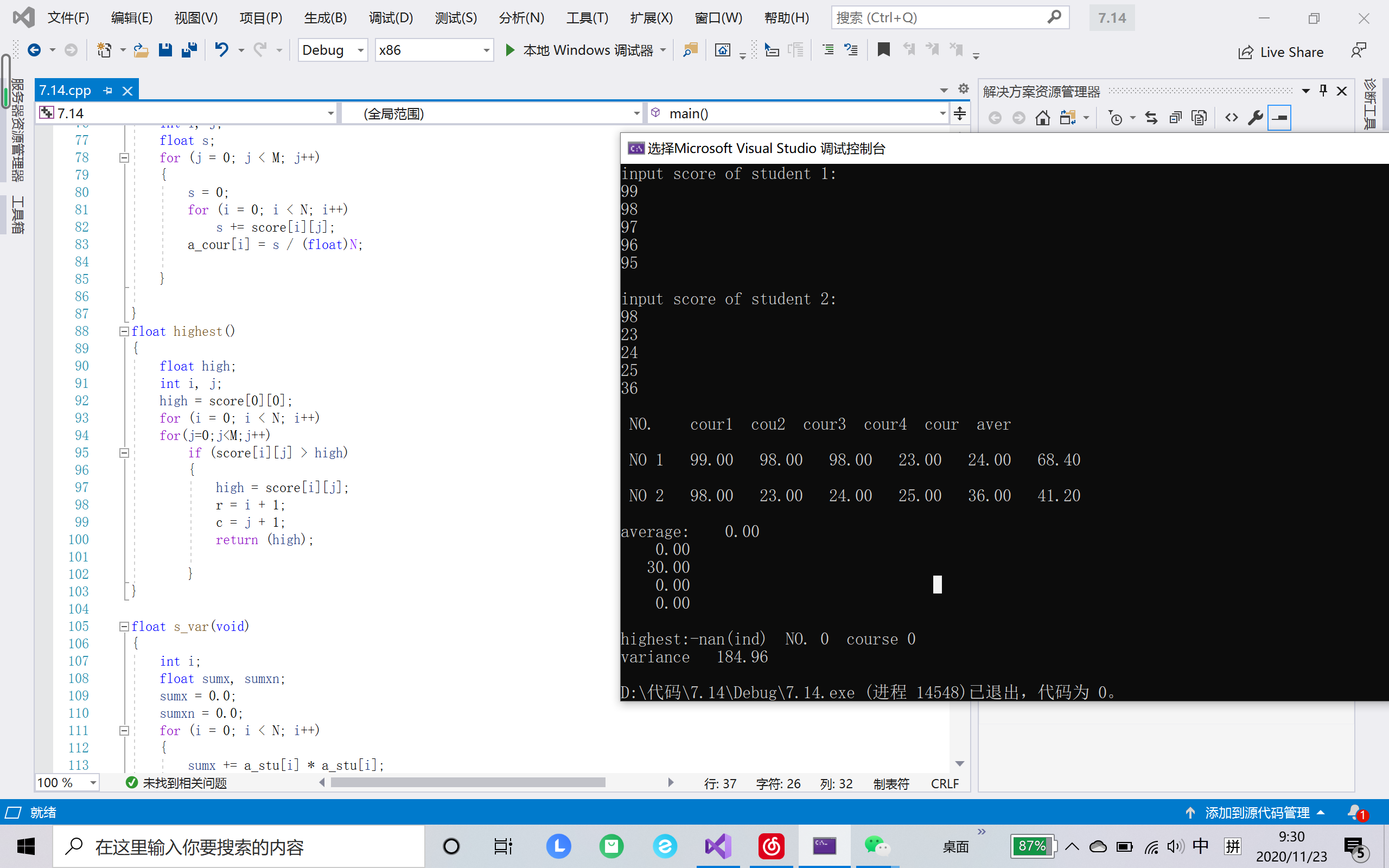Click the 未找到相关问题 status indicator
Image resolution: width=1389 pixels, height=868 pixels.
point(176,783)
